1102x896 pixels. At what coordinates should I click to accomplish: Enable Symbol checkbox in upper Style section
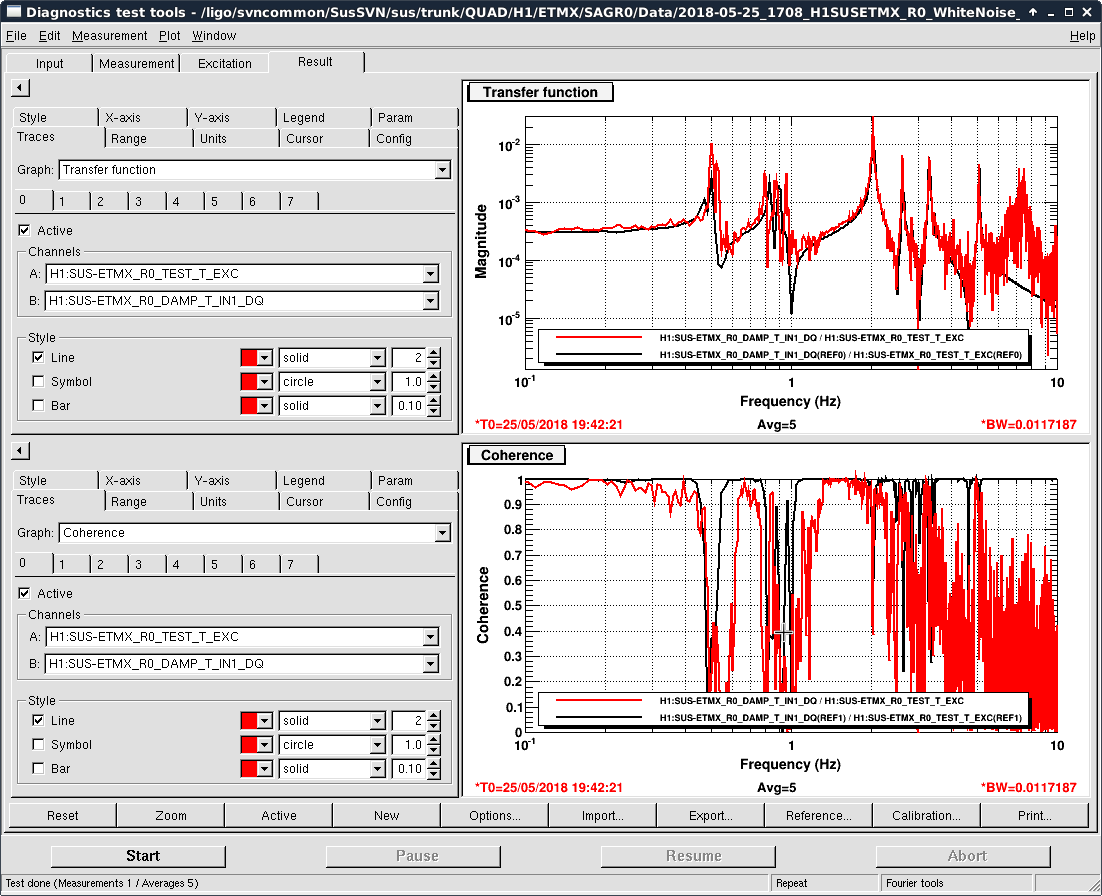click(x=38, y=382)
